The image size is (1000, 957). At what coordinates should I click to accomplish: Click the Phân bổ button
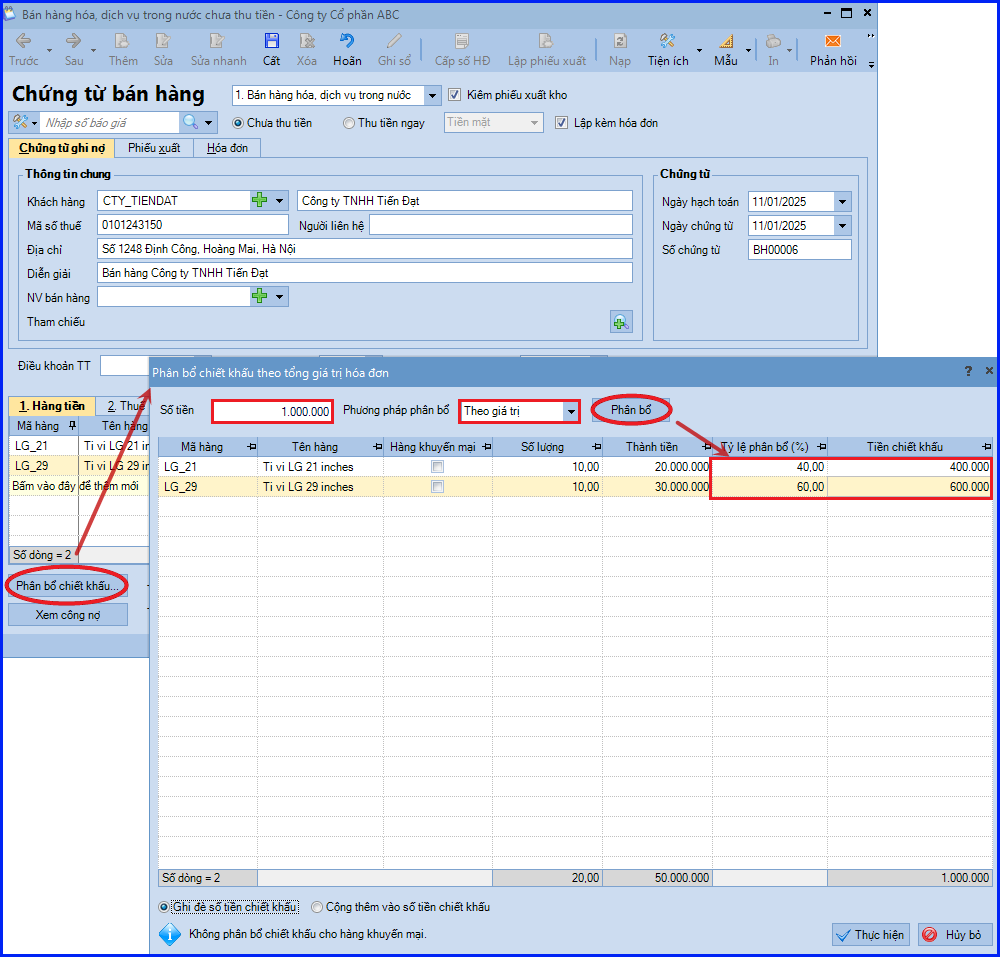(631, 410)
